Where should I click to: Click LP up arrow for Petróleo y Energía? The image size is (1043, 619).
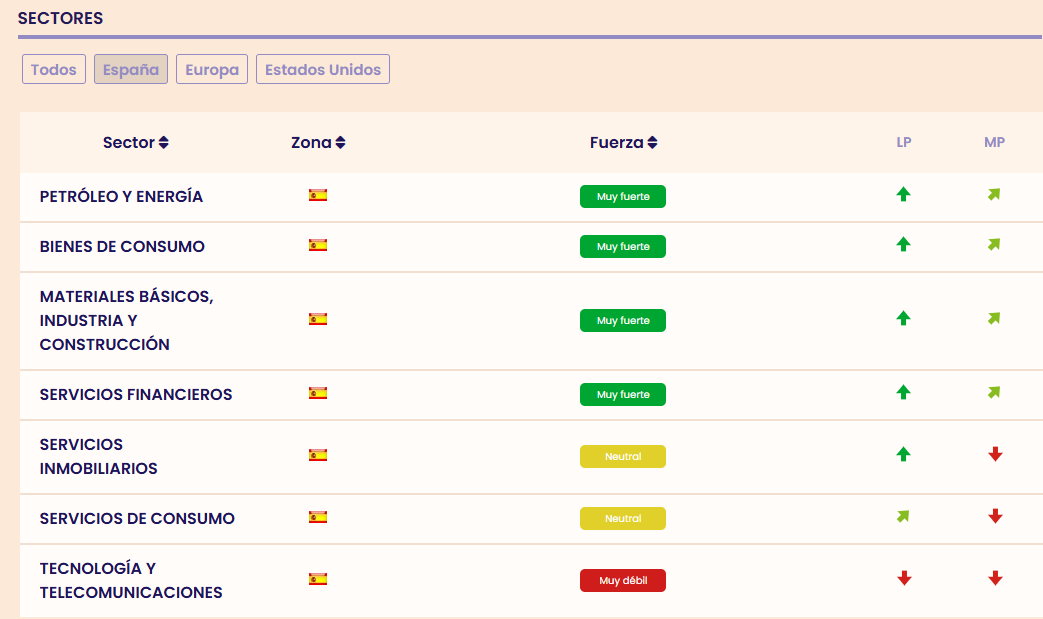point(904,195)
